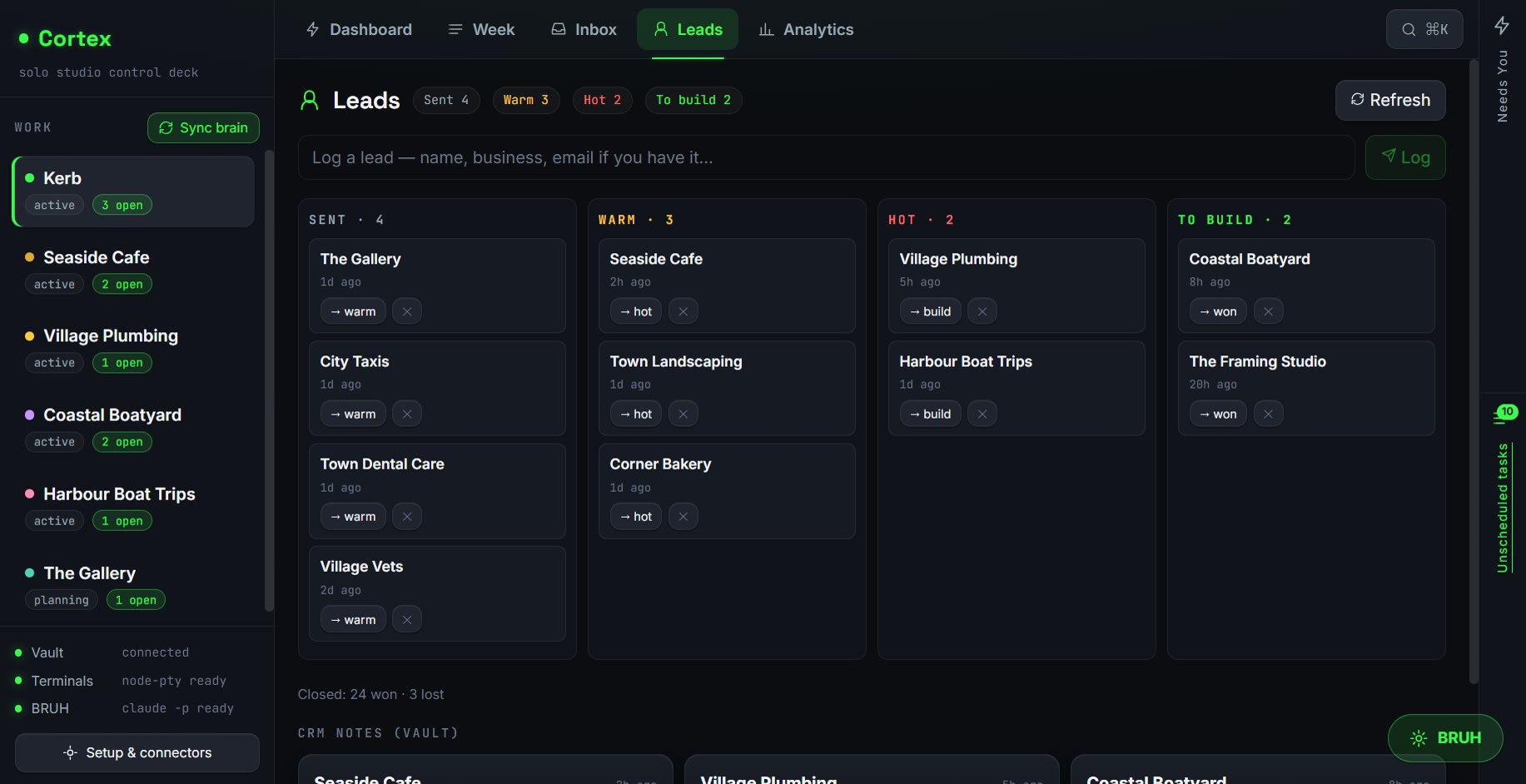Screen dimensions: 1526x784
Task: Toggle the Hot 2 filter chip
Action: point(603,100)
